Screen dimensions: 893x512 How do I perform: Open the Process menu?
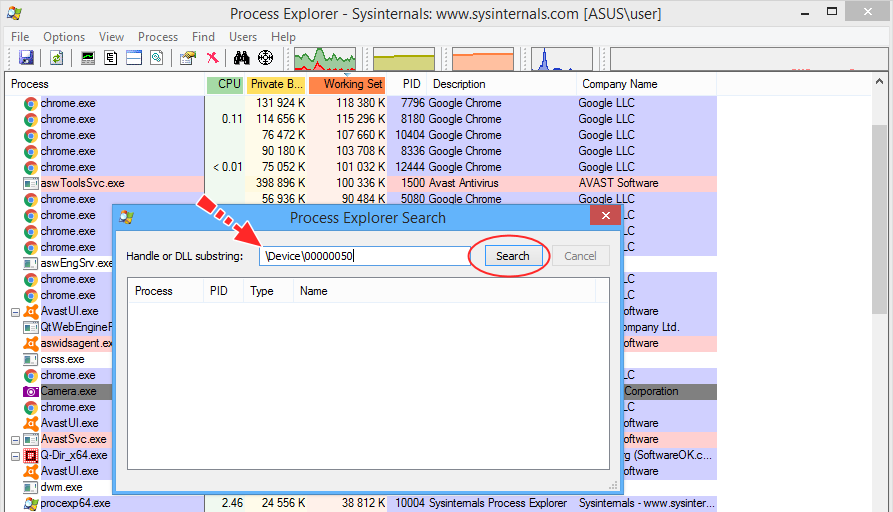(158, 37)
